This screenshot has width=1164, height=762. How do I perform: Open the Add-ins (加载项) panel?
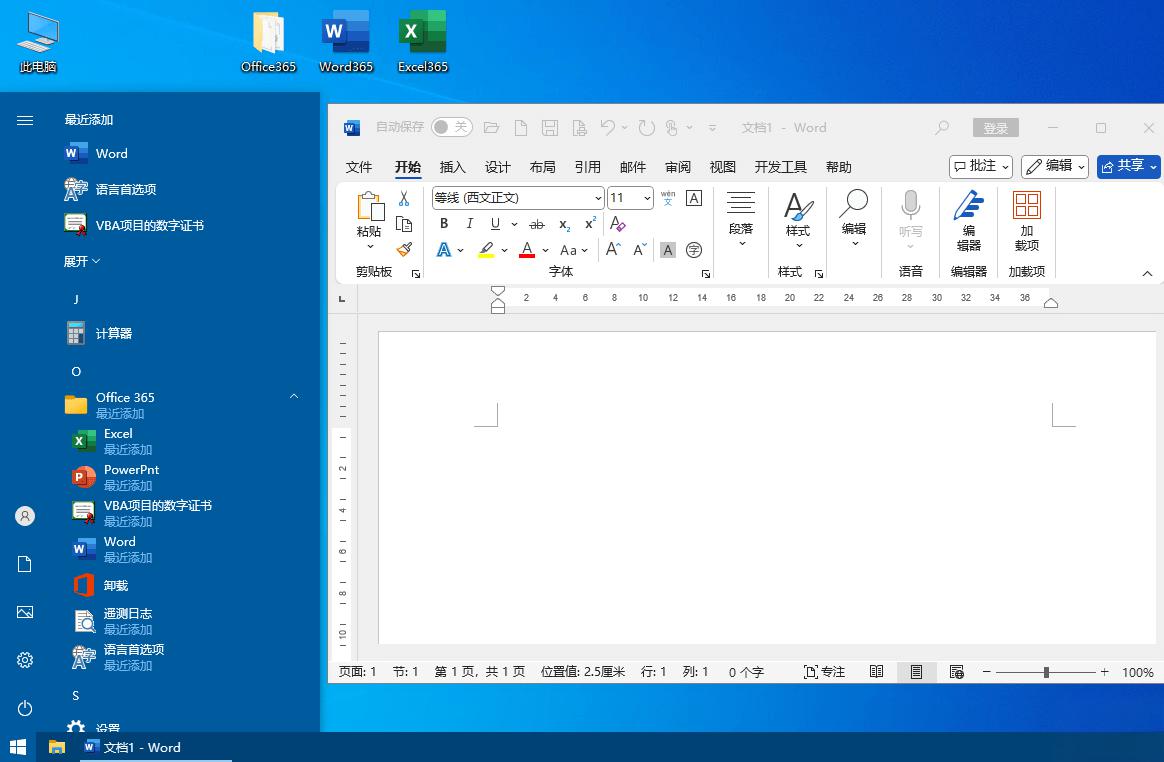[x=1027, y=222]
